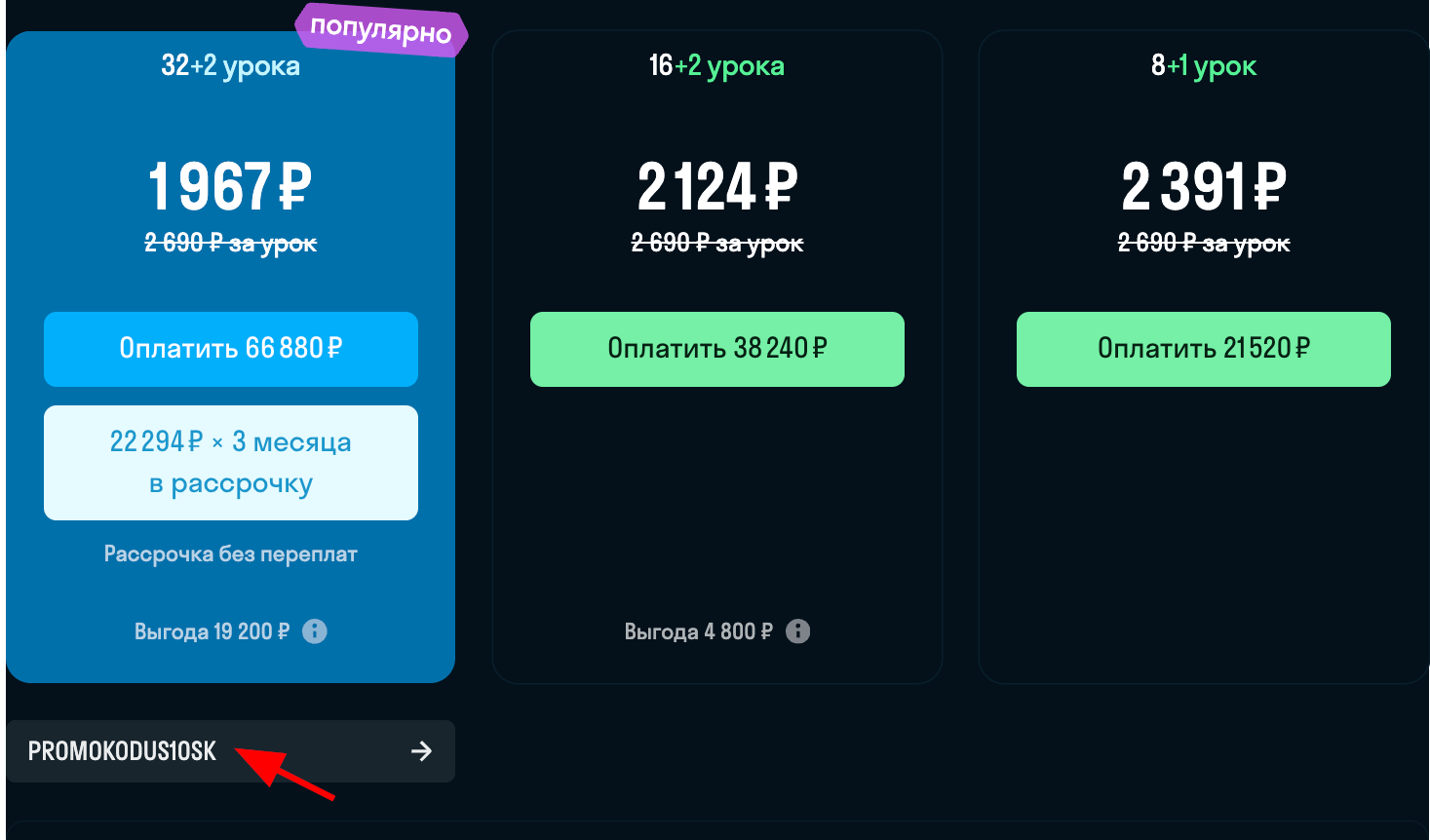The width and height of the screenshot is (1430, 840).
Task: Select the 8+1 урок plan header
Action: [x=1203, y=66]
